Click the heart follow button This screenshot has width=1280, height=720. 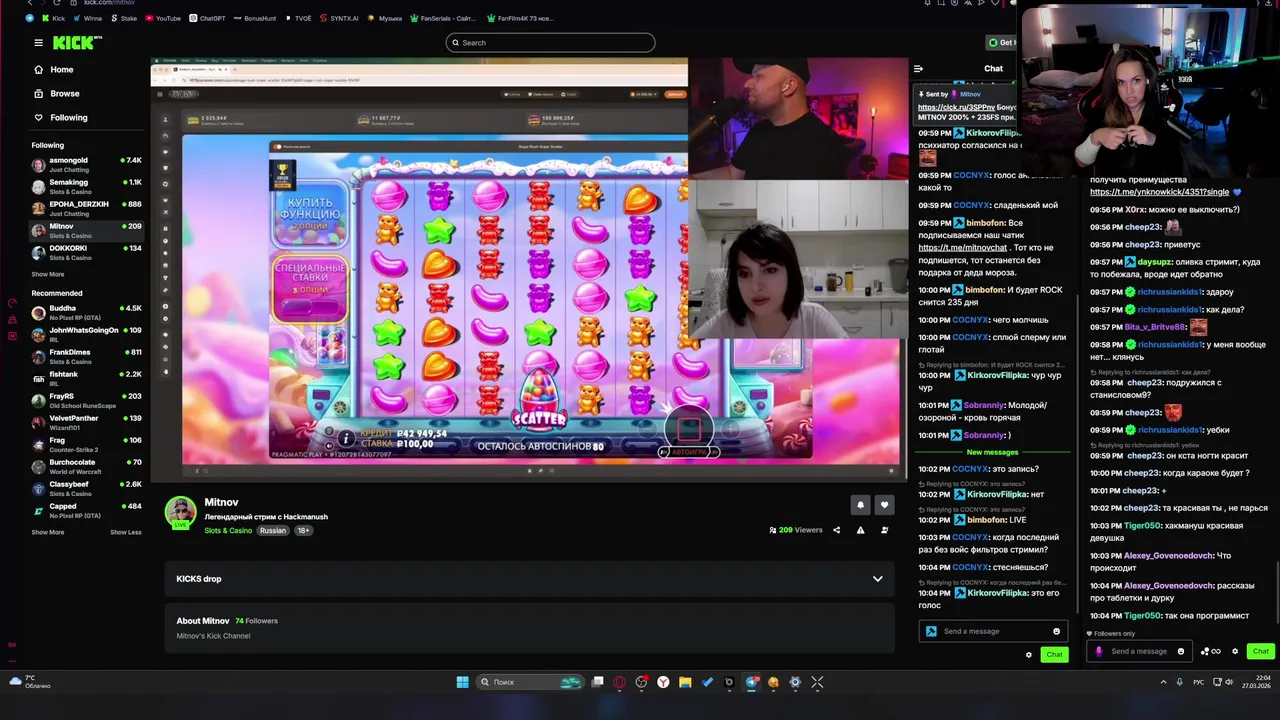tap(884, 505)
